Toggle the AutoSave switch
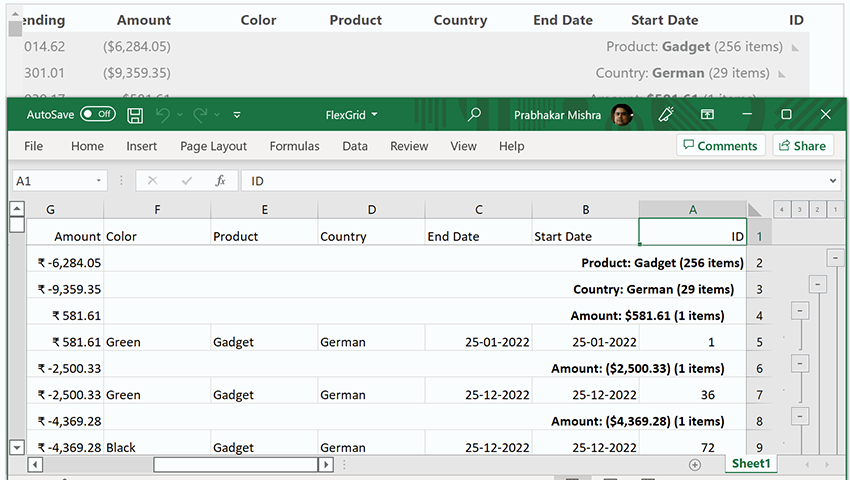This screenshot has height=480, width=850. [97, 115]
